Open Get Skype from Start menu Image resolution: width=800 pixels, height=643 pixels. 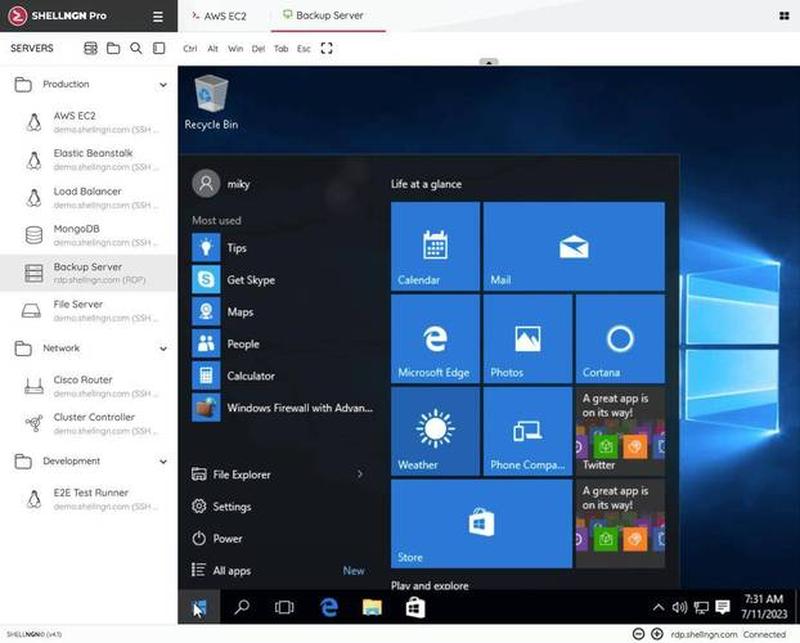tap(283, 280)
